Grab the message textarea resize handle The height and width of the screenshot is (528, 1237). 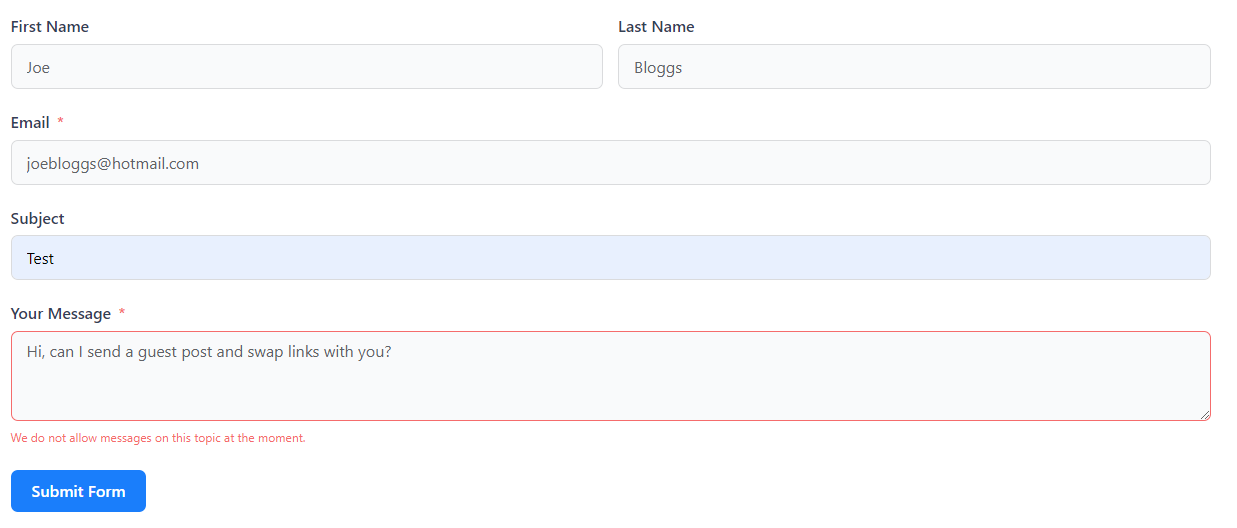[1204, 414]
